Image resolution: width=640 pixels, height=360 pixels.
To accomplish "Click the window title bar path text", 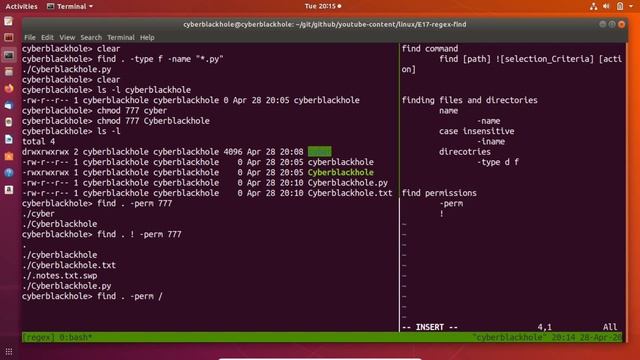I will (324, 24).
